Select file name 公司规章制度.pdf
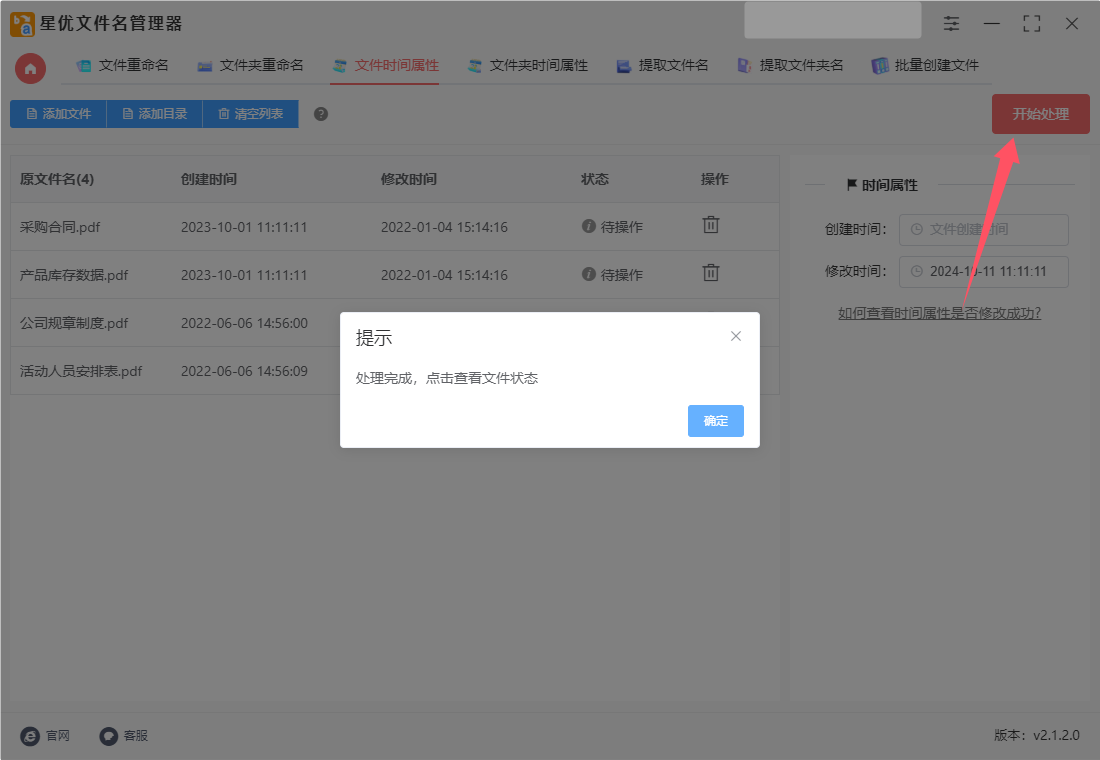 (74, 323)
